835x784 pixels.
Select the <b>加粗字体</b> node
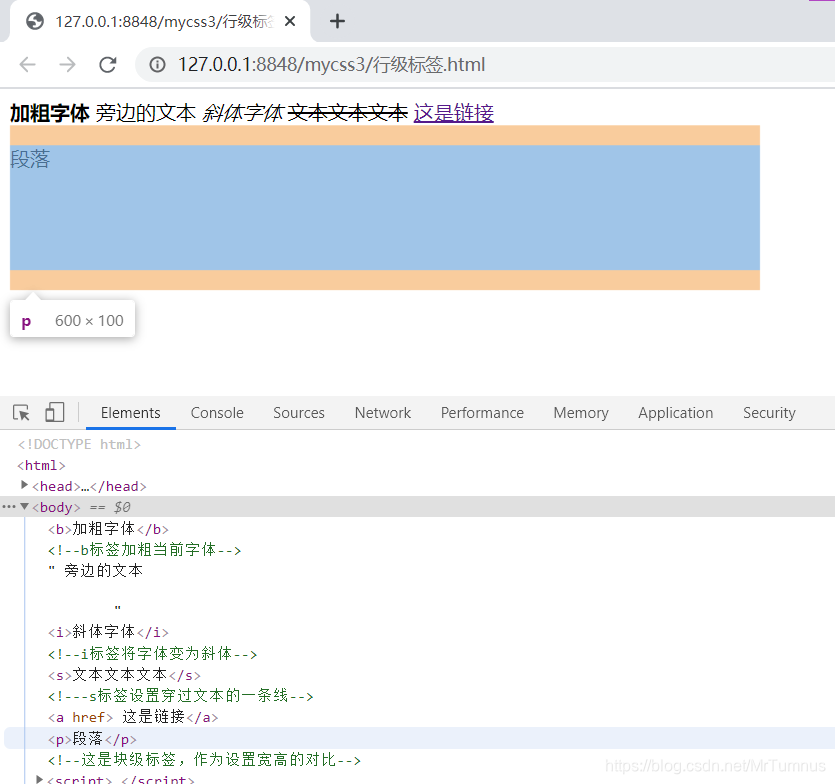108,529
